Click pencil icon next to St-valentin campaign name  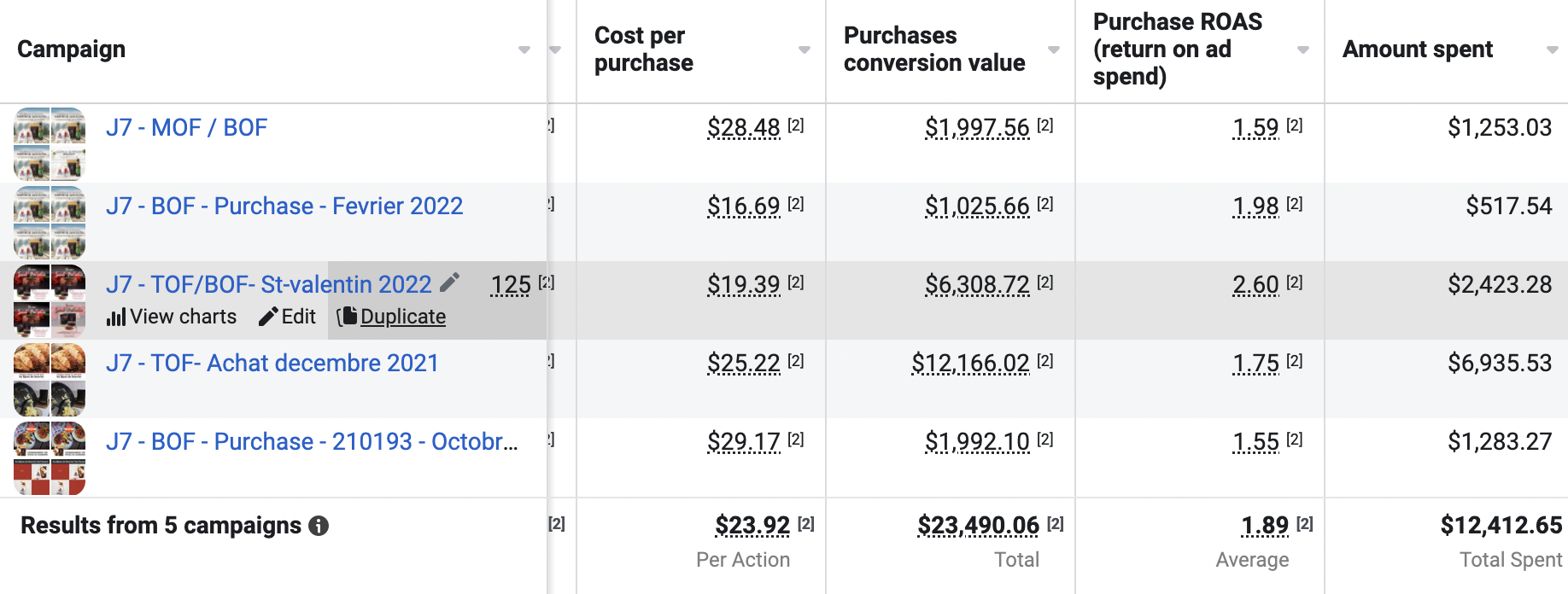point(450,282)
